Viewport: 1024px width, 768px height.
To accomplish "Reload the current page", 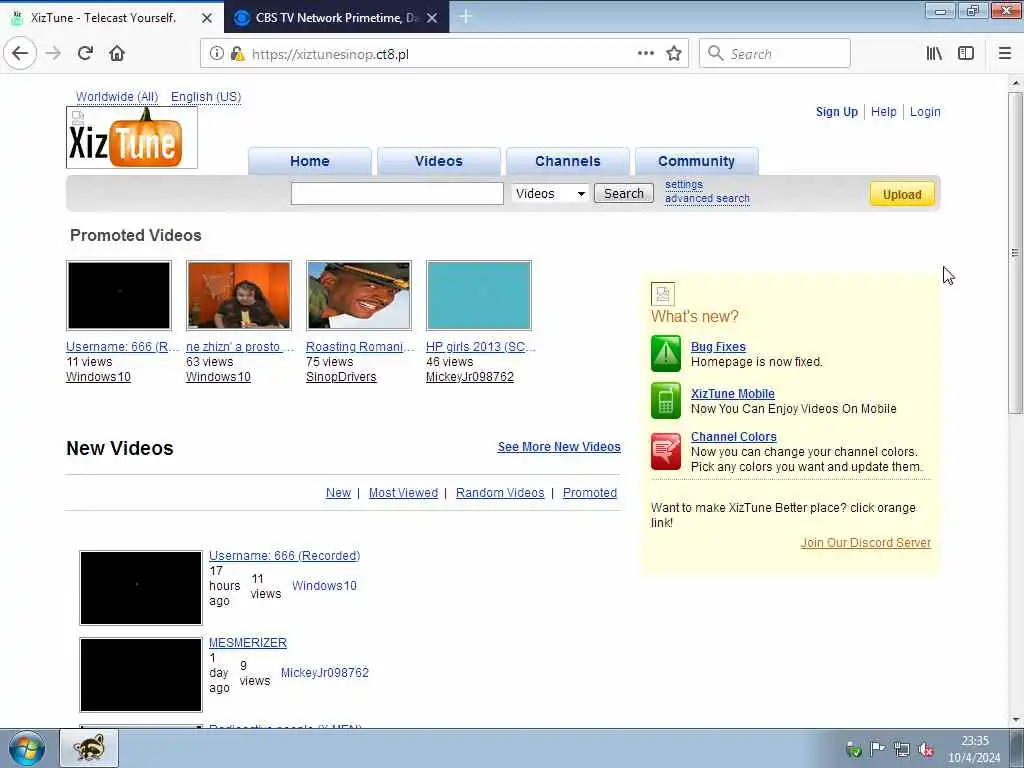I will [x=85, y=54].
